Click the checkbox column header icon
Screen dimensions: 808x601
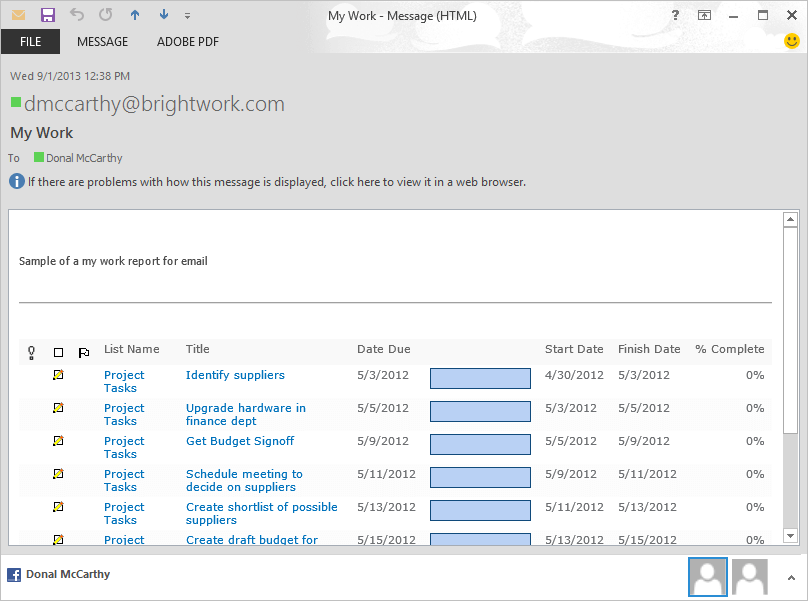tap(58, 352)
